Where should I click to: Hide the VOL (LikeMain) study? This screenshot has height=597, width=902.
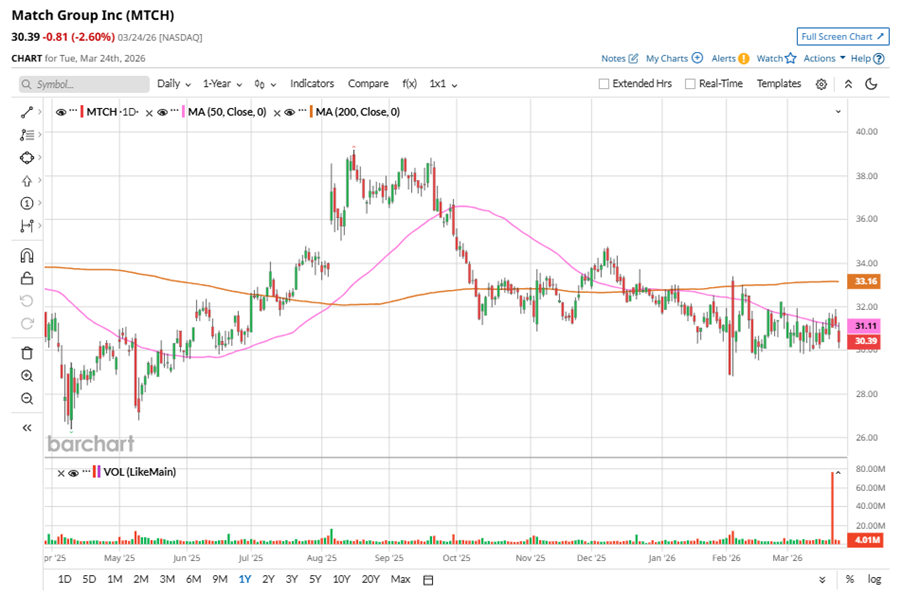(x=73, y=473)
